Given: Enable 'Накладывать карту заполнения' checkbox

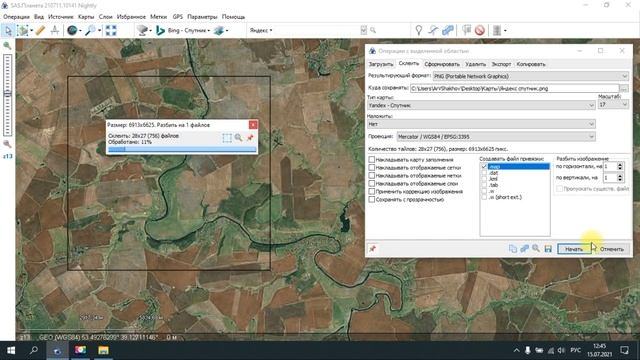Looking at the screenshot, I should point(371,160).
